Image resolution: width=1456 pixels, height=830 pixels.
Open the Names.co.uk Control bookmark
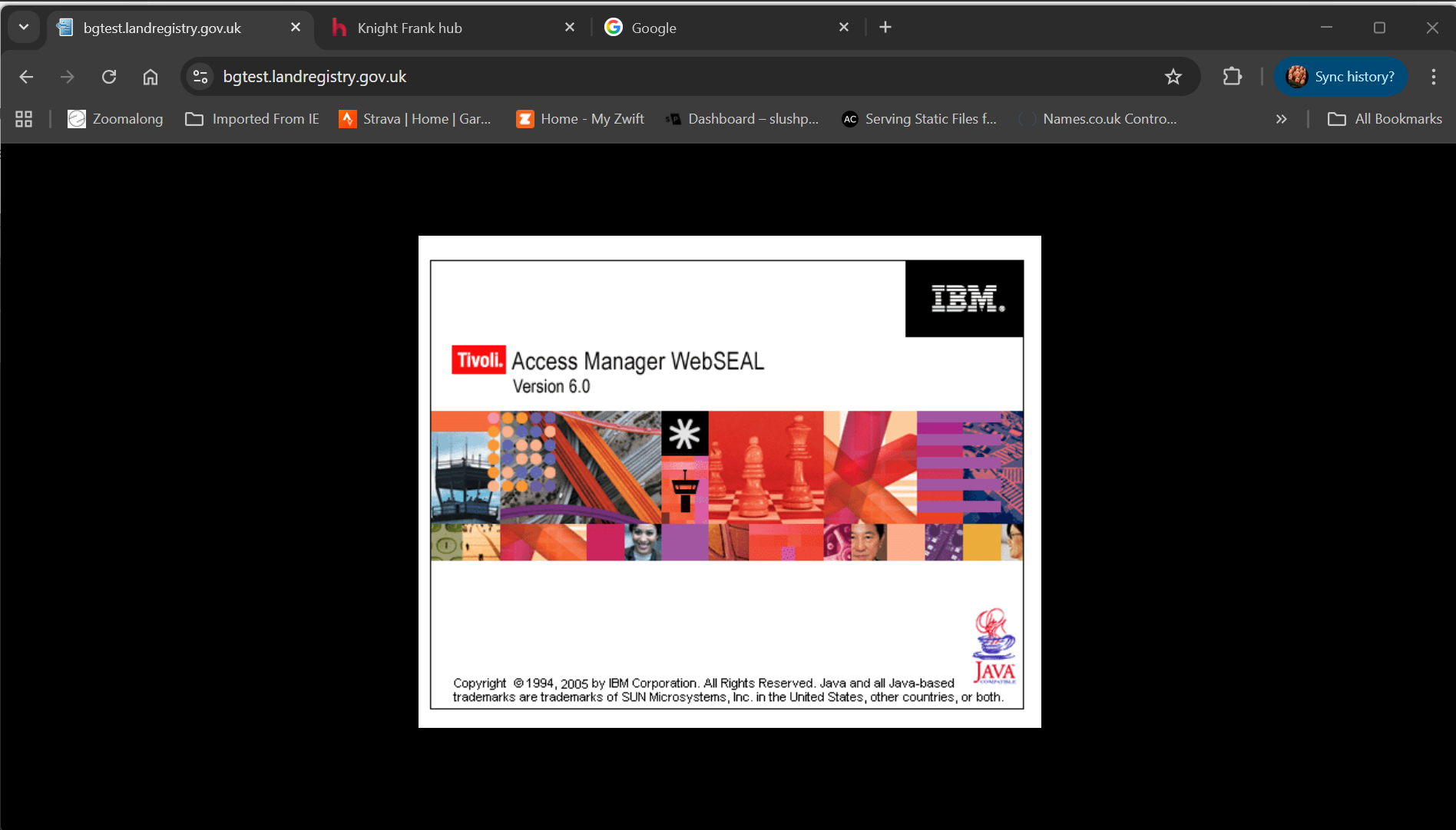[x=1098, y=119]
